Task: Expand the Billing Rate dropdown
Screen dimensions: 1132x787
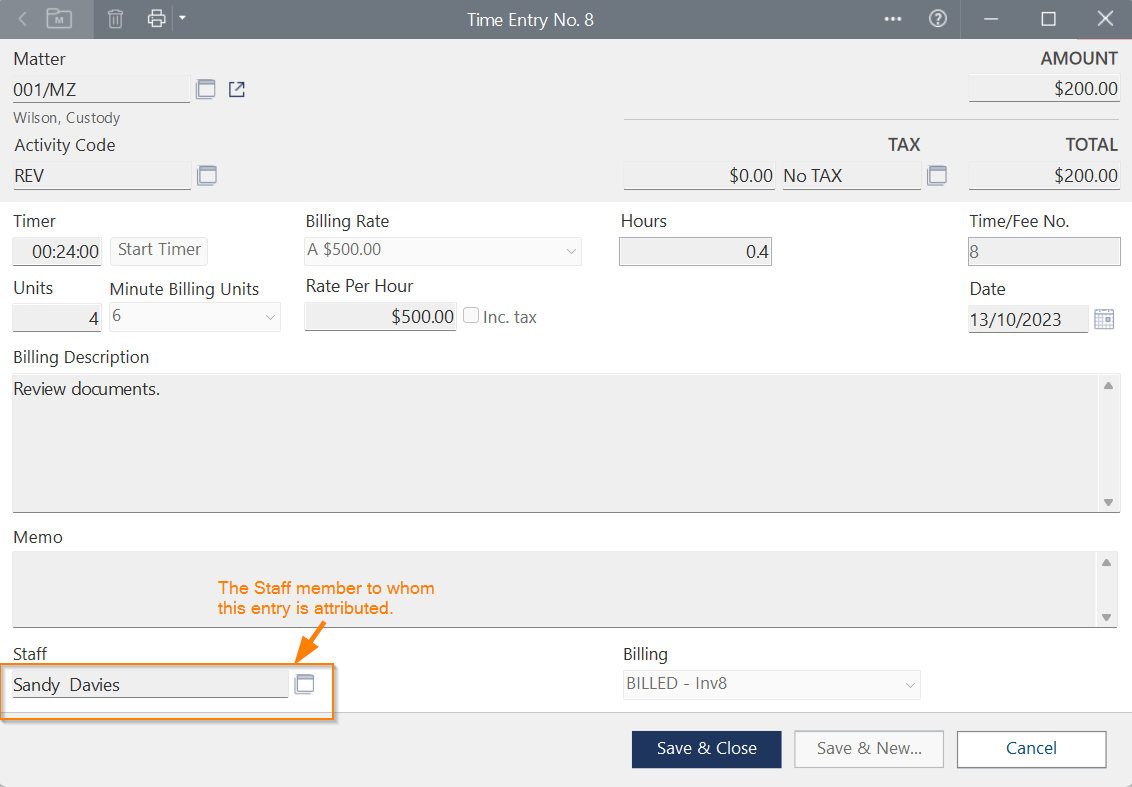Action: tap(571, 250)
